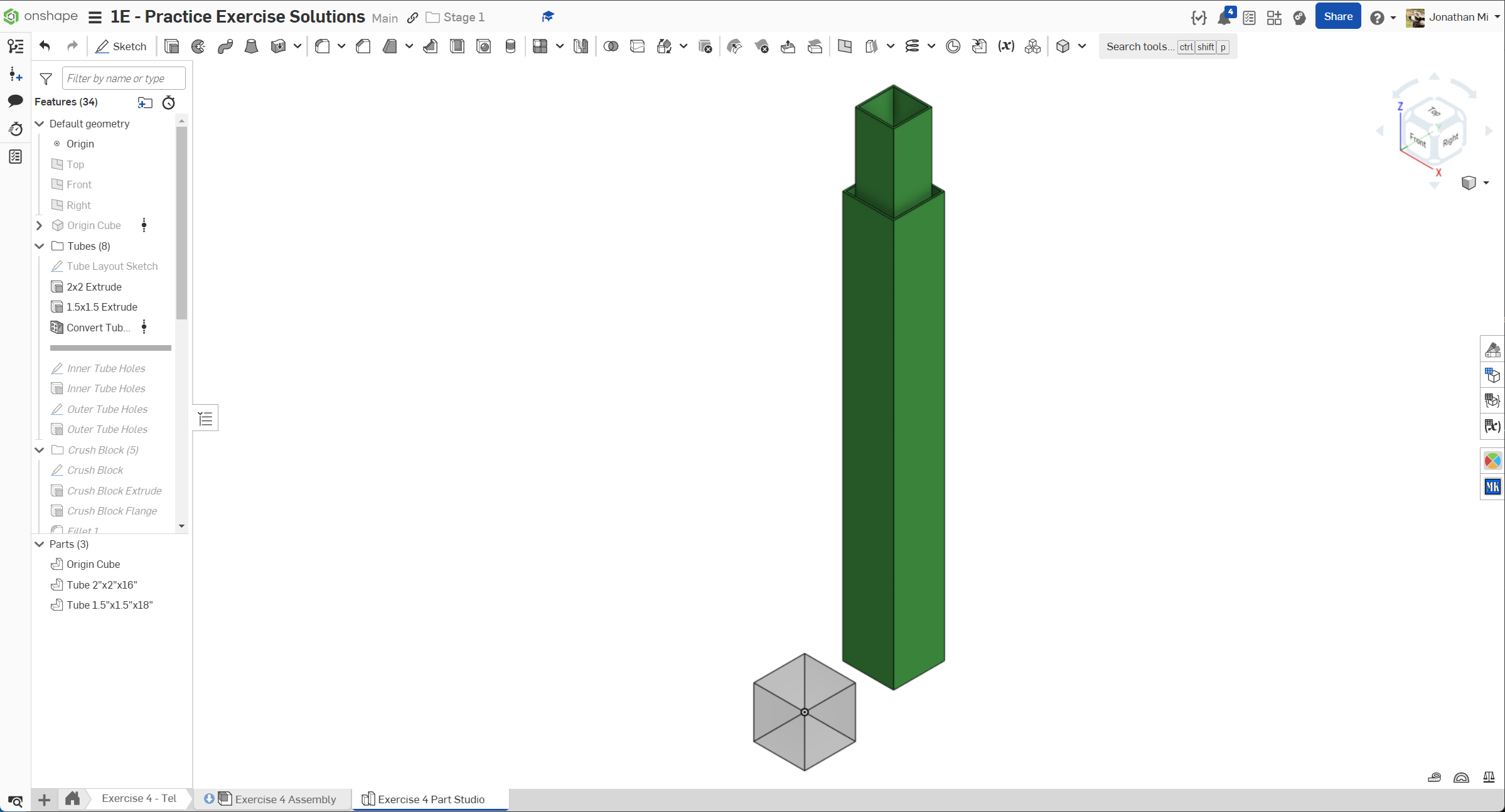Click the Sweep tool icon
The image size is (1505, 812).
(225, 46)
